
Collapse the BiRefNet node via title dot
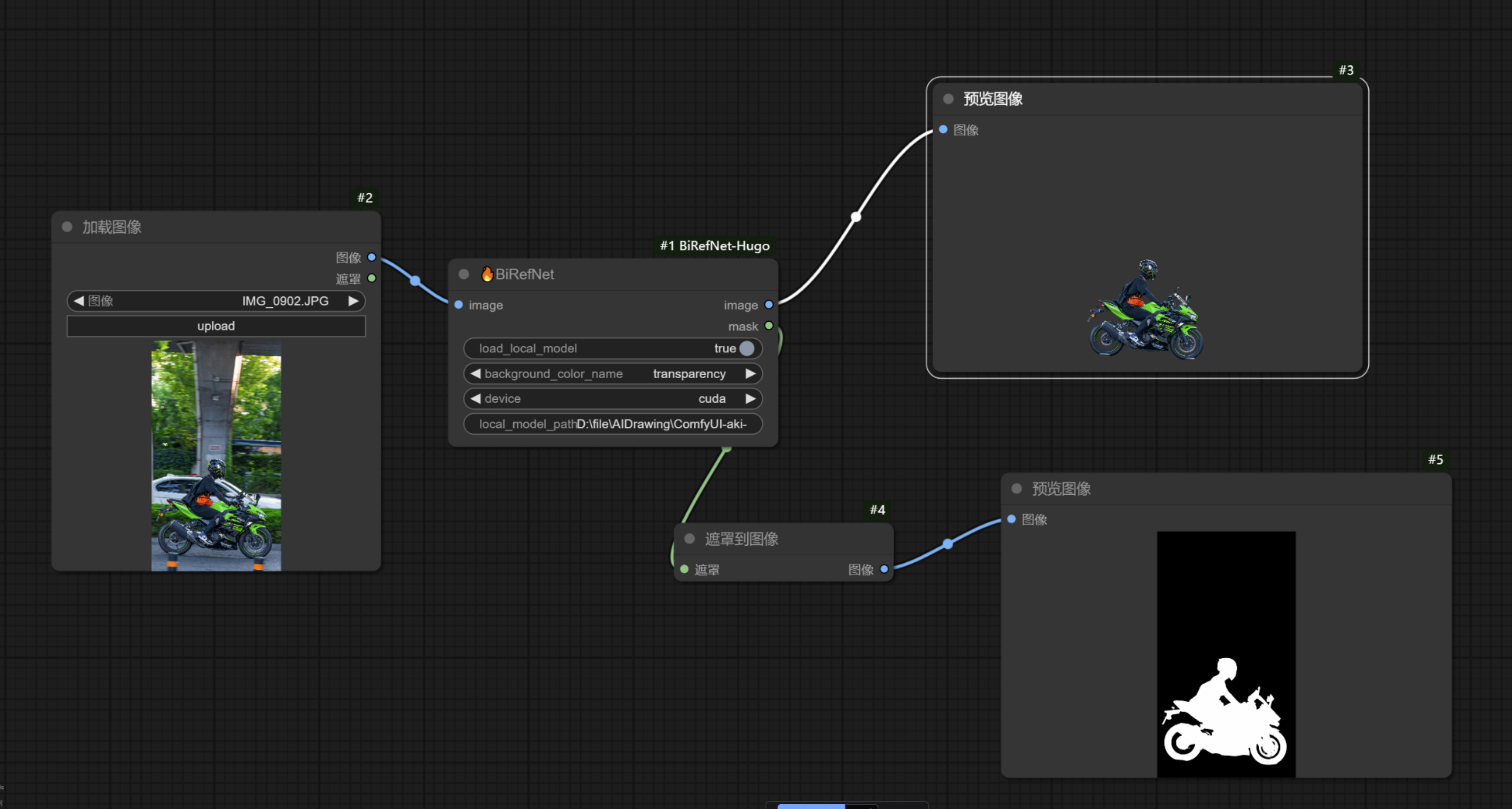coord(464,274)
